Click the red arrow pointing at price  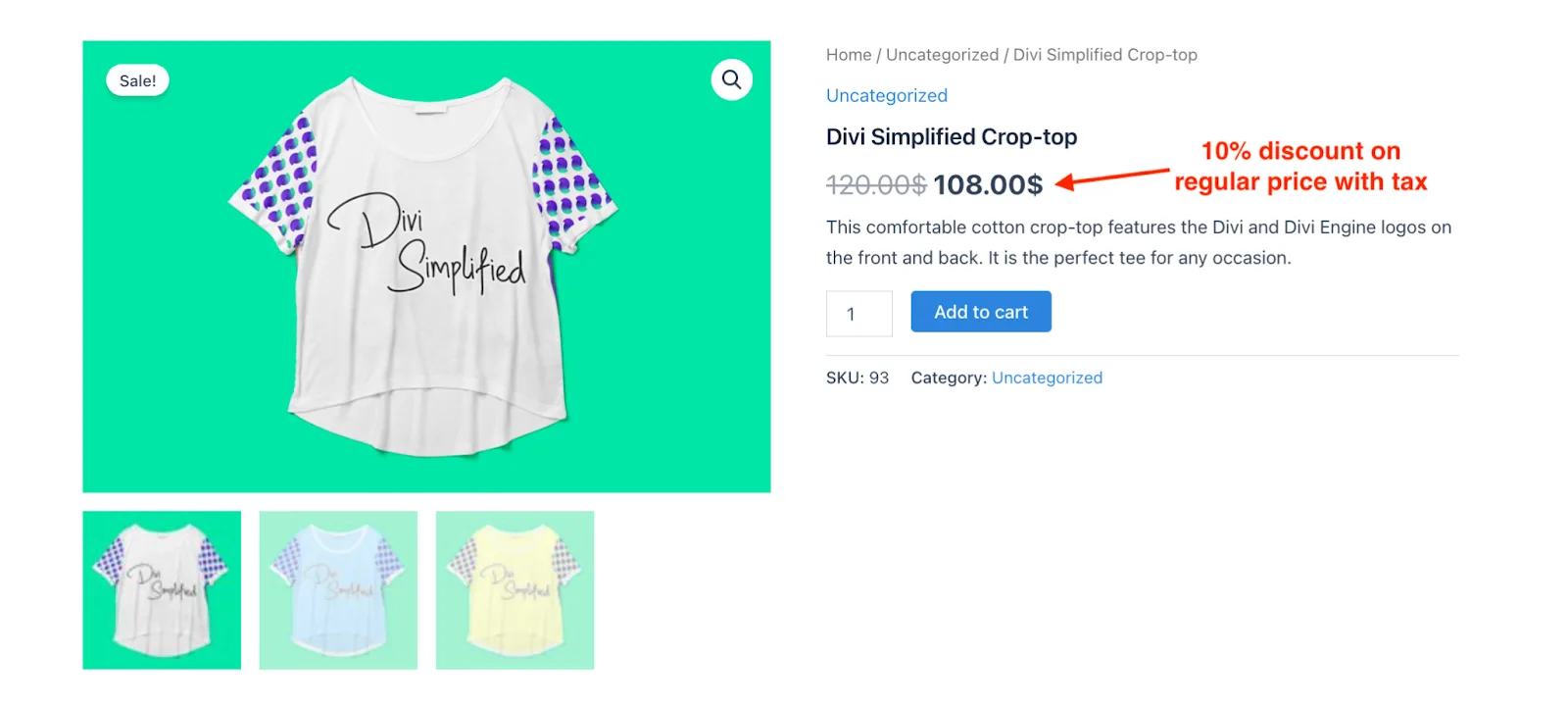tap(1112, 177)
